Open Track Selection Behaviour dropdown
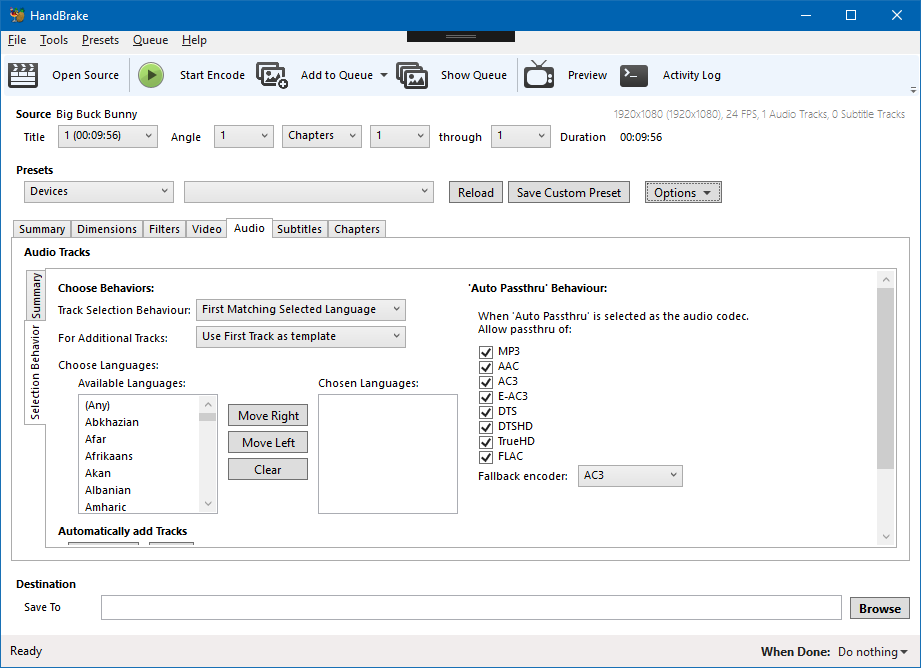 click(x=301, y=310)
